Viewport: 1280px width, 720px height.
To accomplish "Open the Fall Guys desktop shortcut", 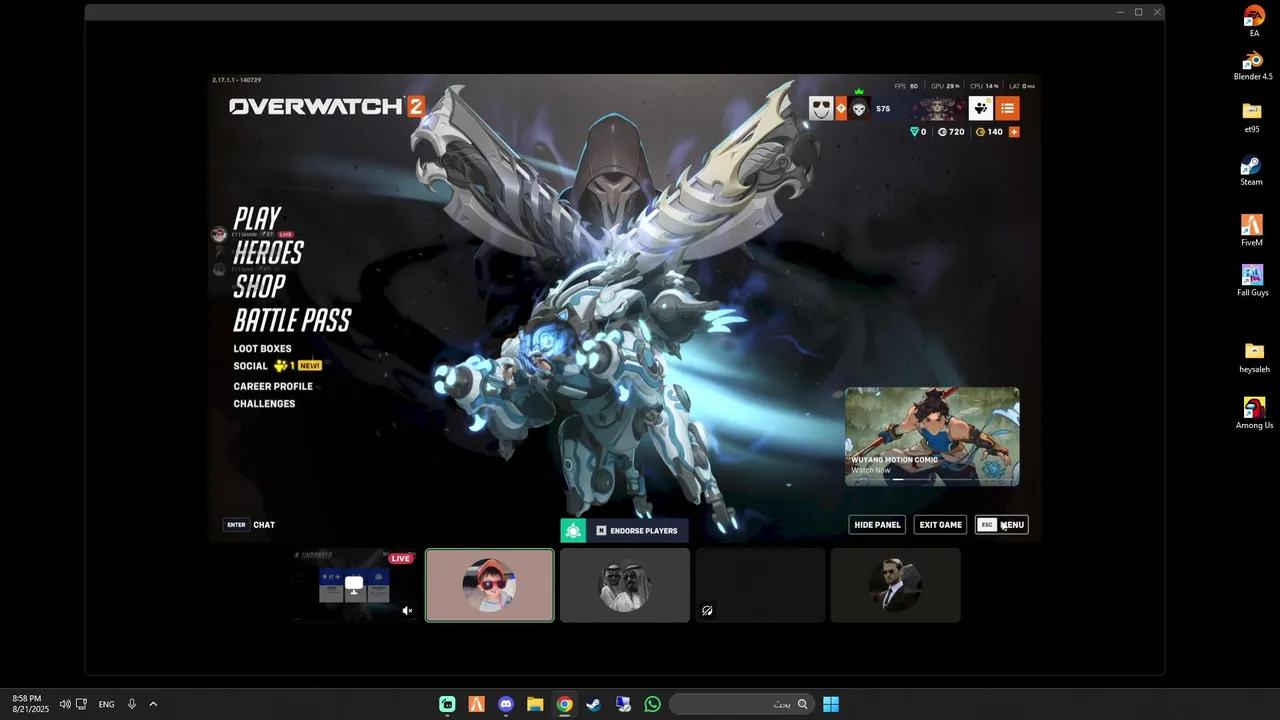I will click(x=1253, y=280).
